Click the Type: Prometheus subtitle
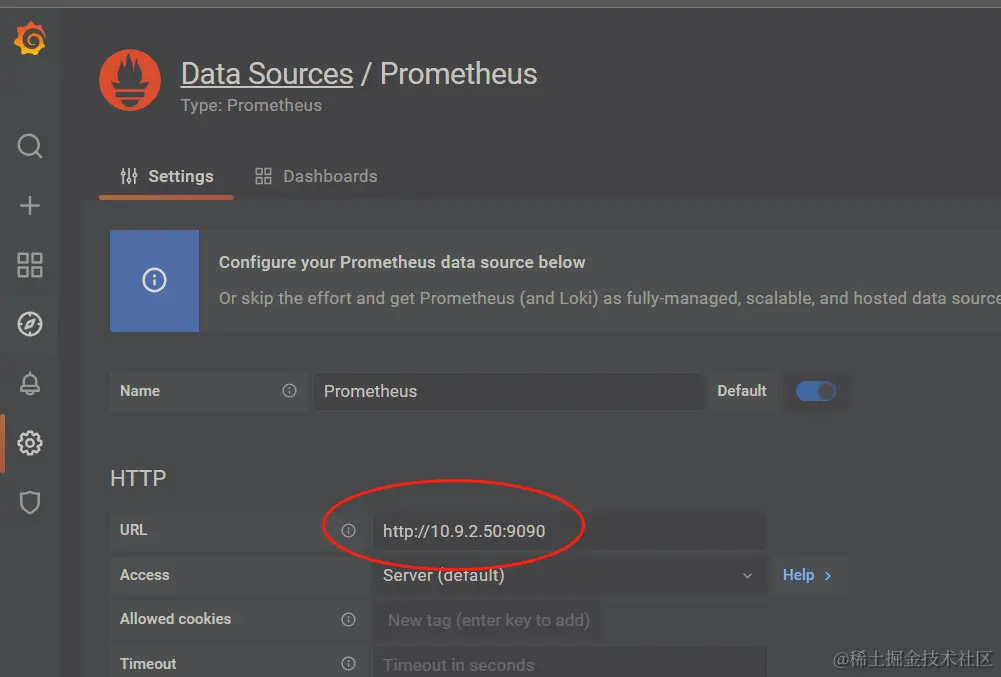This screenshot has height=677, width=1001. (x=251, y=105)
